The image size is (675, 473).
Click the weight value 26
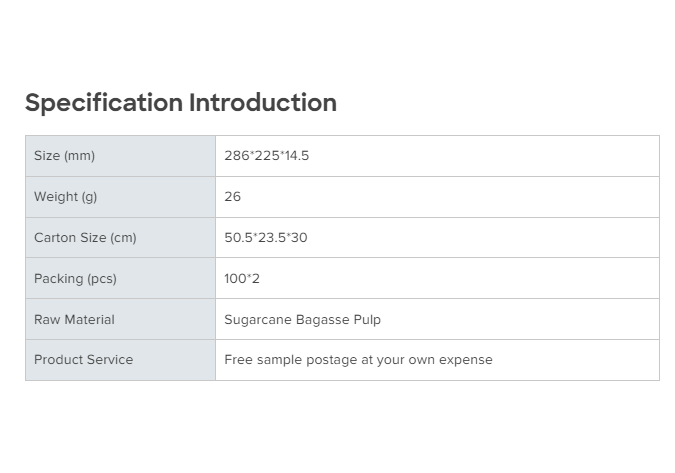pos(232,197)
